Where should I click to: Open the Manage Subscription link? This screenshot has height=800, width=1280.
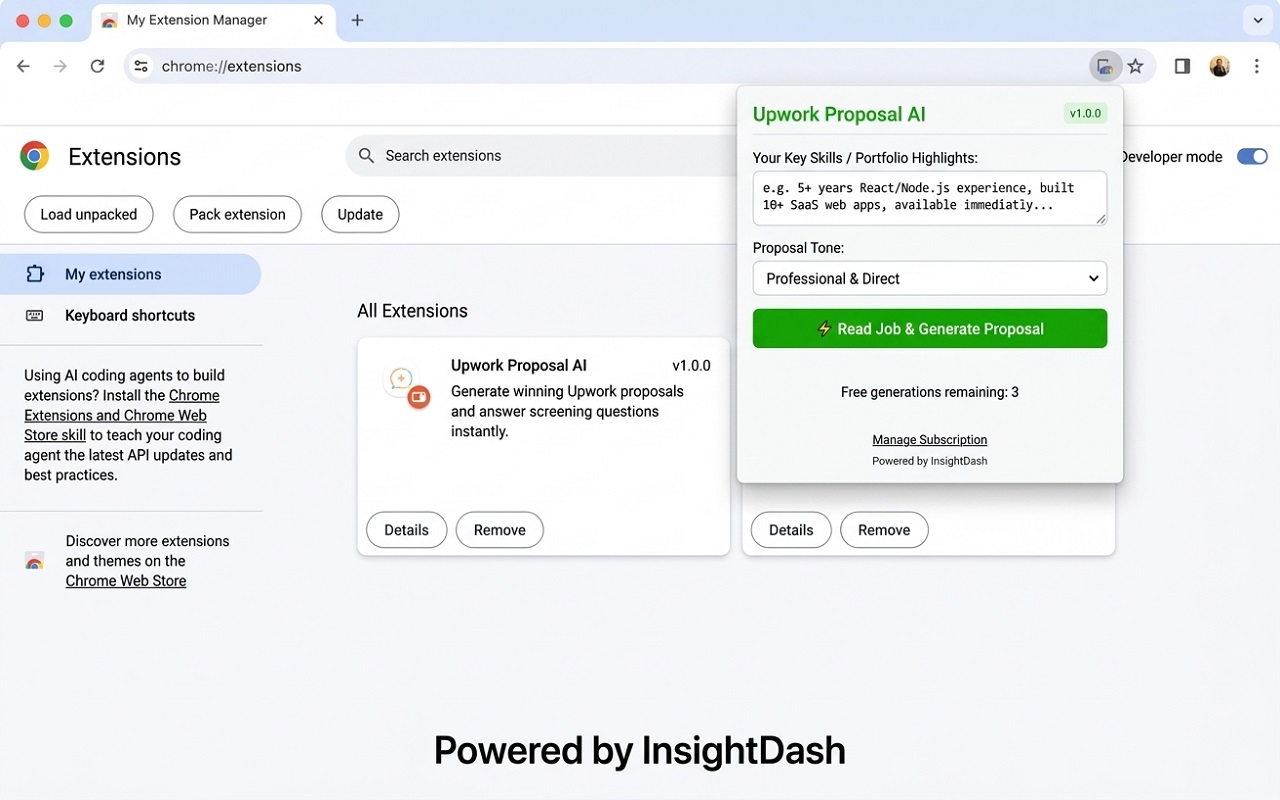pos(930,440)
